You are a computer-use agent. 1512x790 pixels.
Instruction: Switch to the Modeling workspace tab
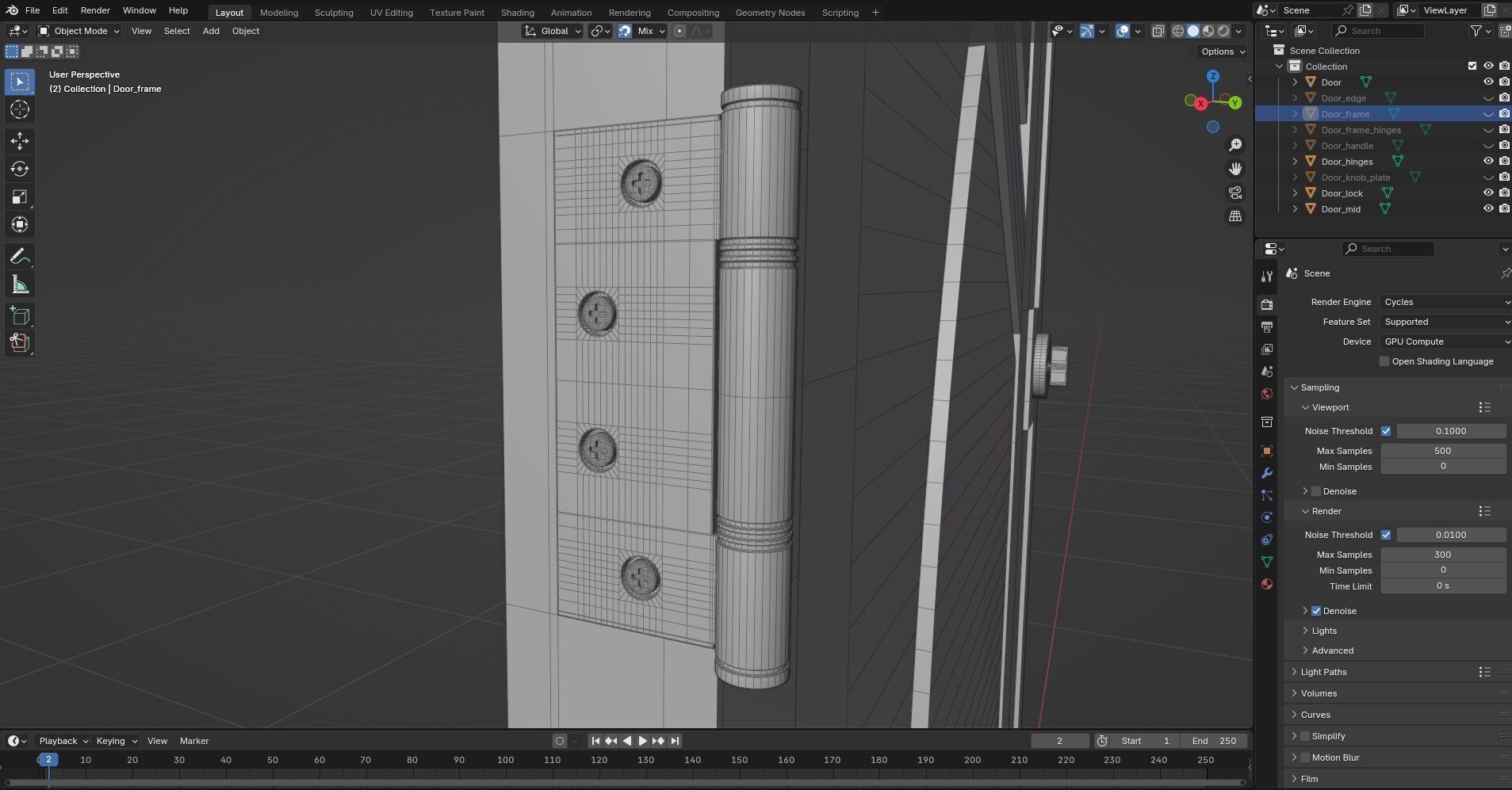pos(279,13)
